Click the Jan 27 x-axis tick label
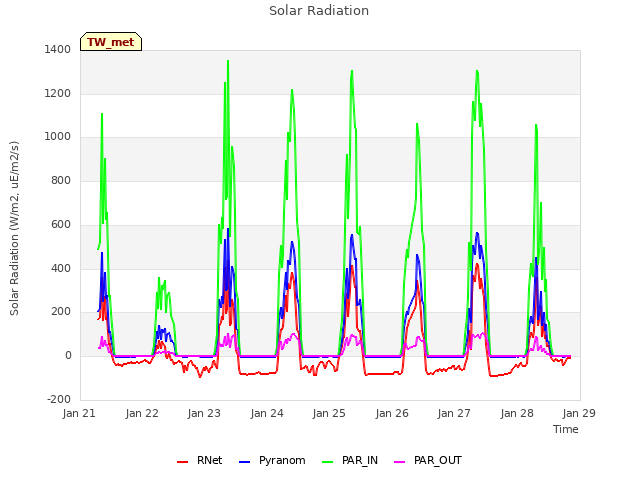This screenshot has height=480, width=640. (454, 413)
